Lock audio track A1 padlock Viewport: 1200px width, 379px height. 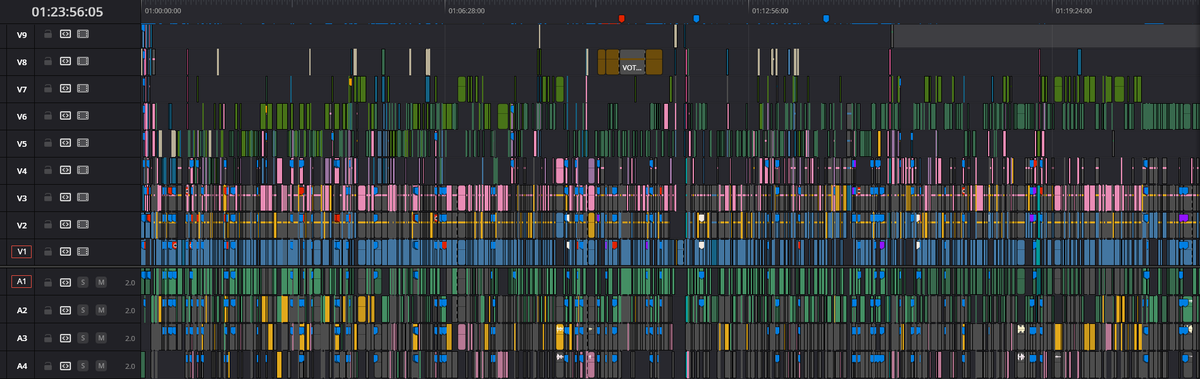pos(47,283)
